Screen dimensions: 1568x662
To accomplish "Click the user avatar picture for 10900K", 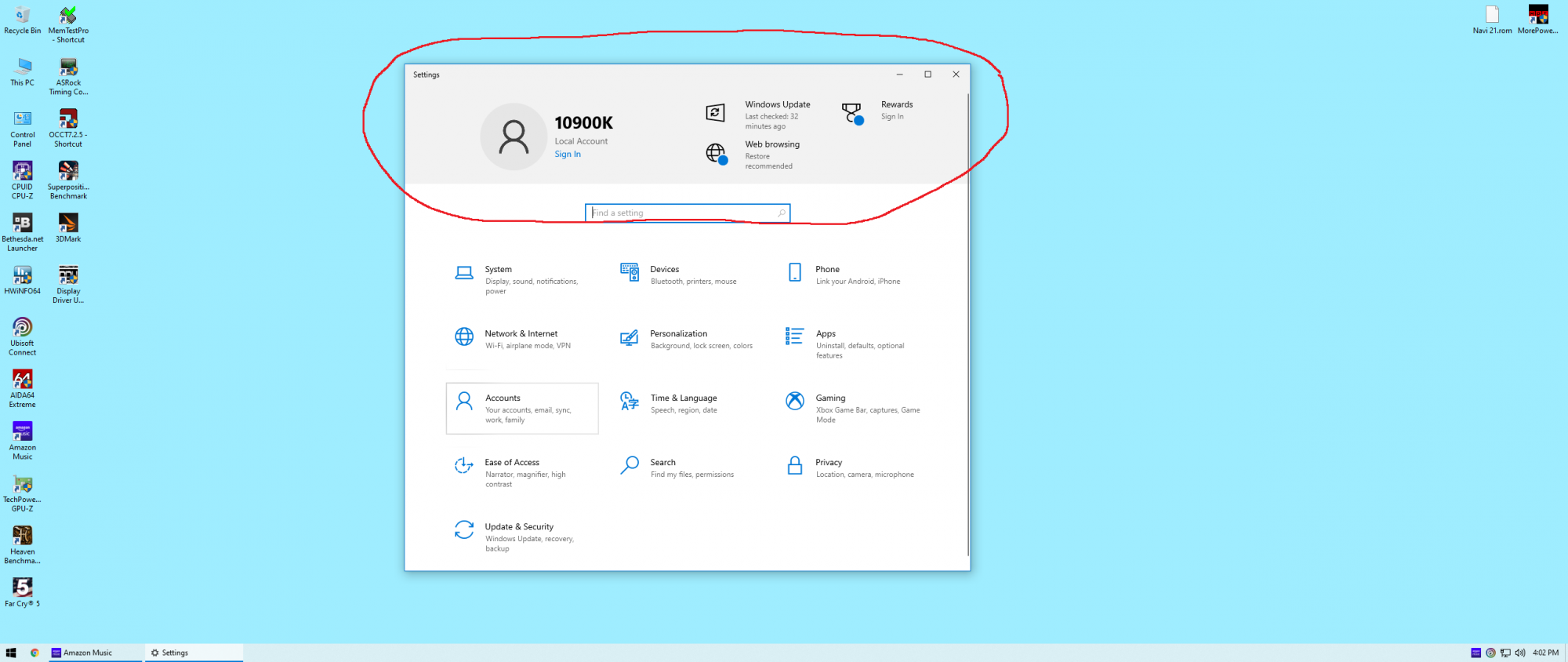I will (514, 136).
